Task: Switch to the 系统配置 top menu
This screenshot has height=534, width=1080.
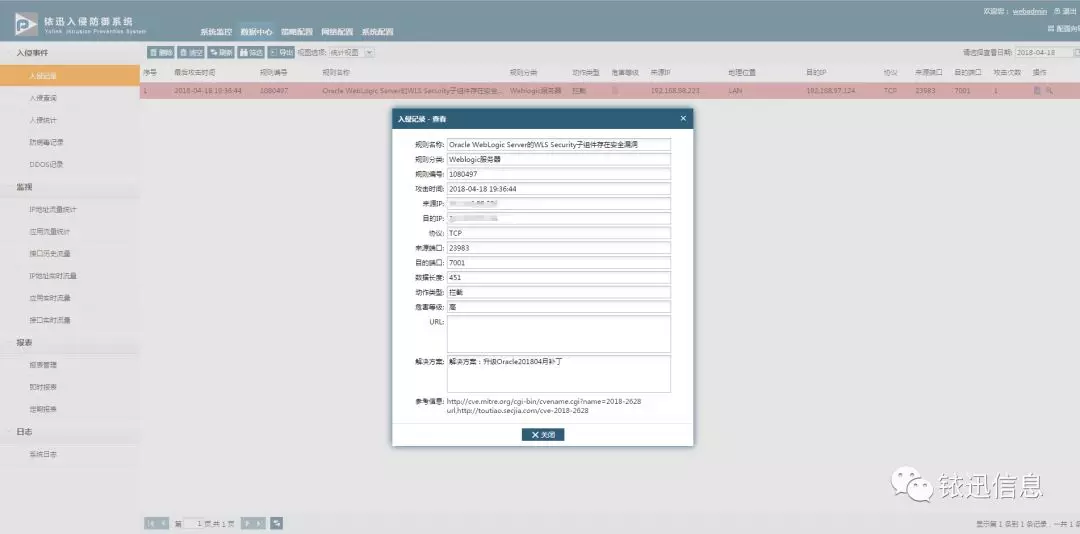Action: pyautogui.click(x=377, y=32)
